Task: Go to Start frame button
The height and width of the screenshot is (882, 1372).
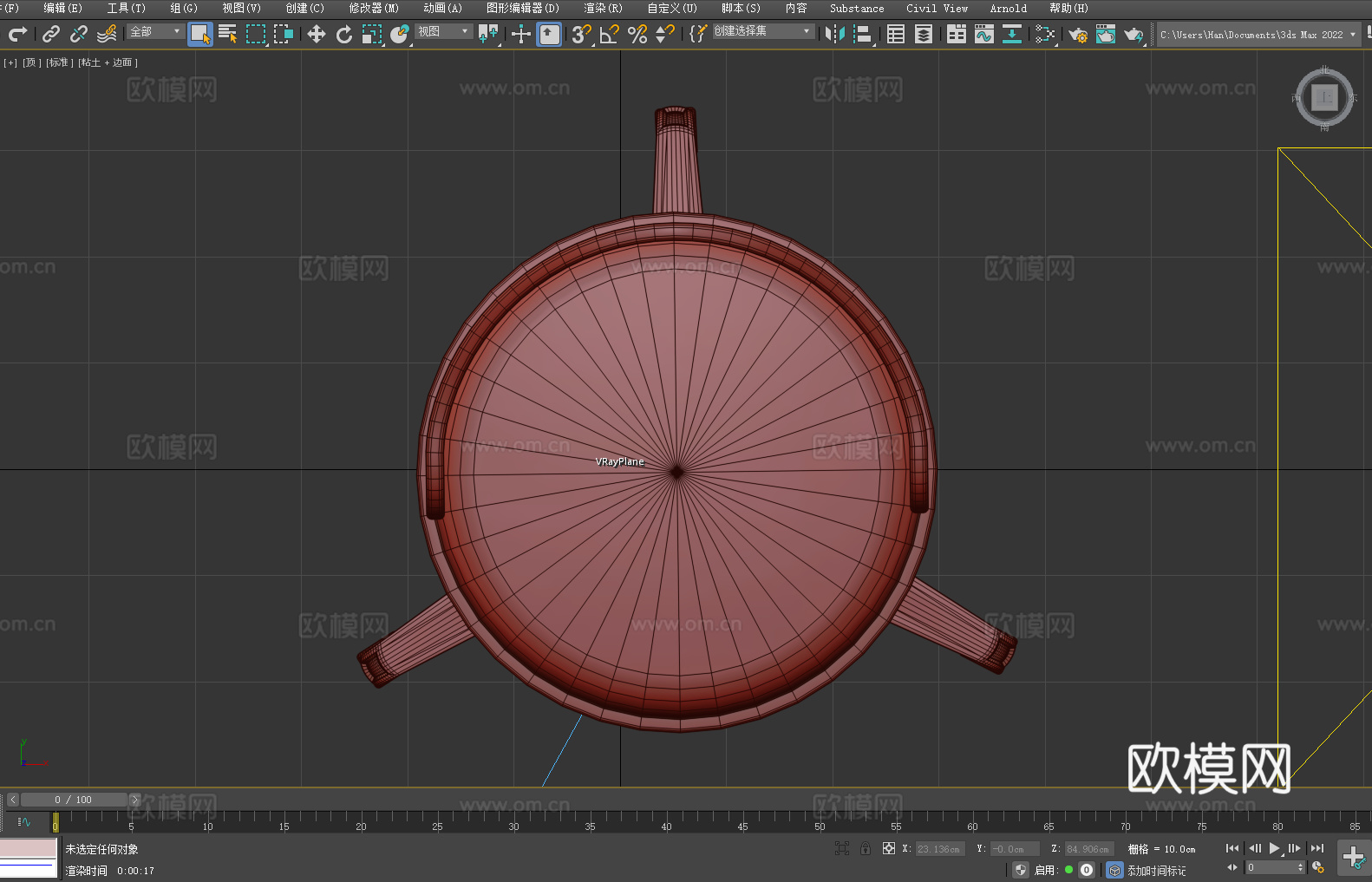Action: click(x=1232, y=848)
